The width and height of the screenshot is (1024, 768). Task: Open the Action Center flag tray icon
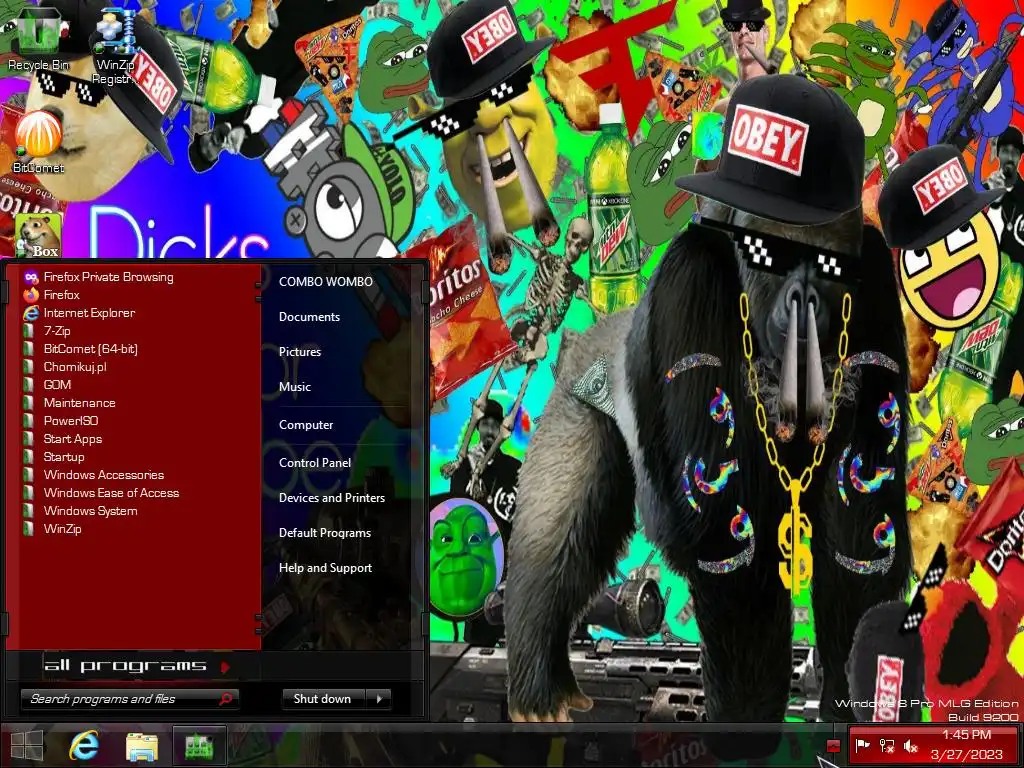click(x=862, y=745)
